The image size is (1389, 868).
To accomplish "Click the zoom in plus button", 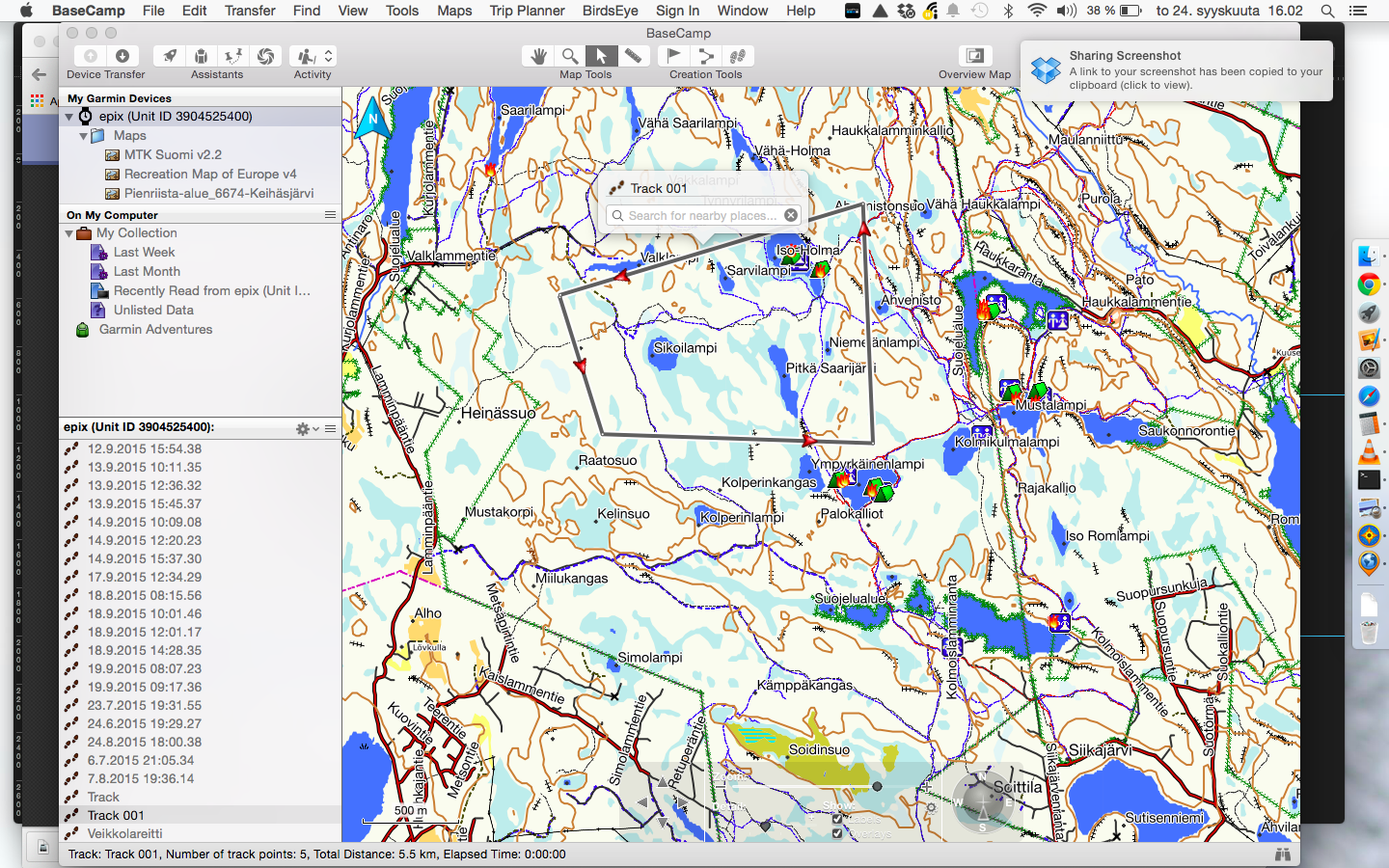I will 926,787.
